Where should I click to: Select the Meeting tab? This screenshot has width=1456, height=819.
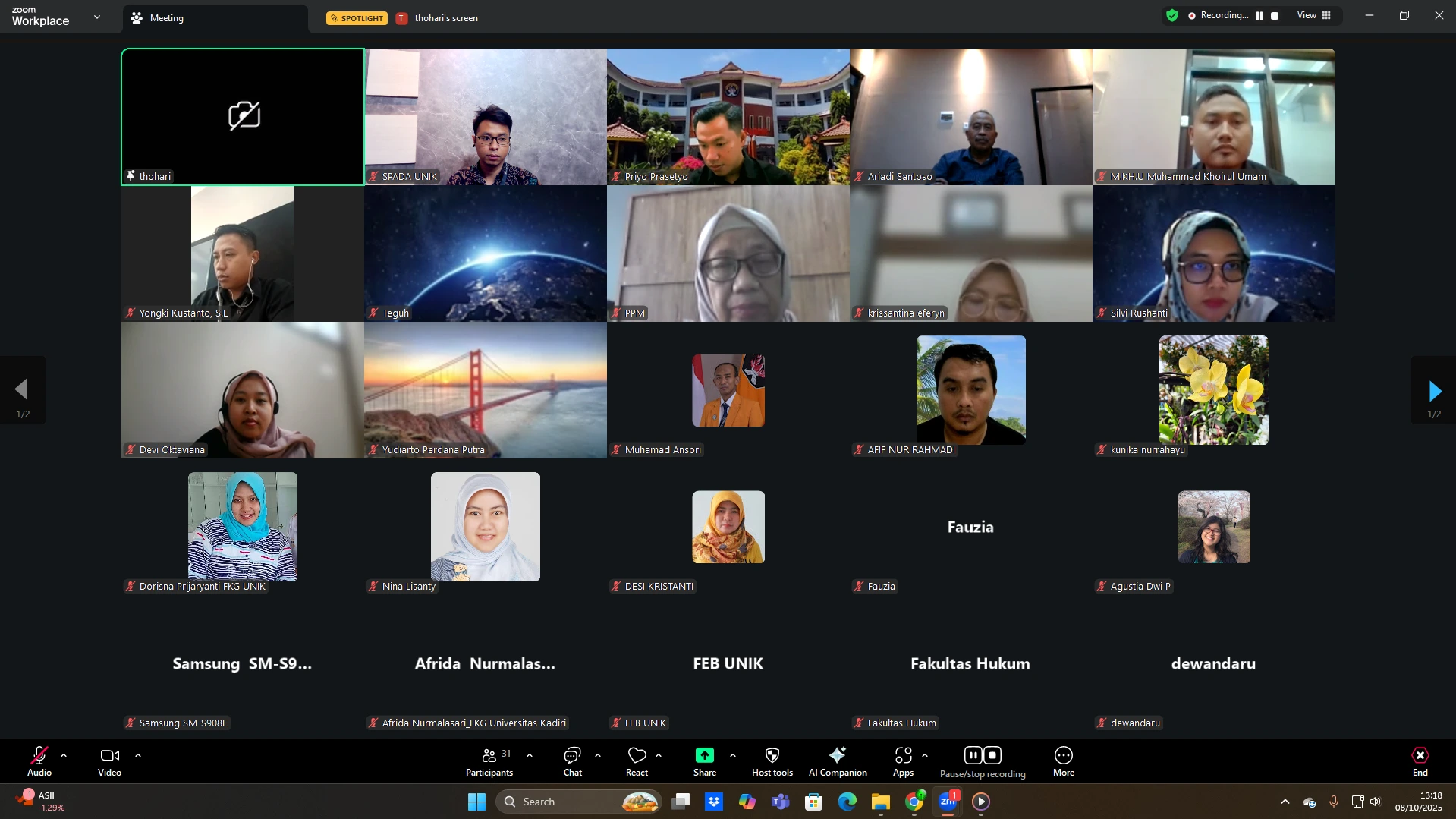[x=167, y=18]
